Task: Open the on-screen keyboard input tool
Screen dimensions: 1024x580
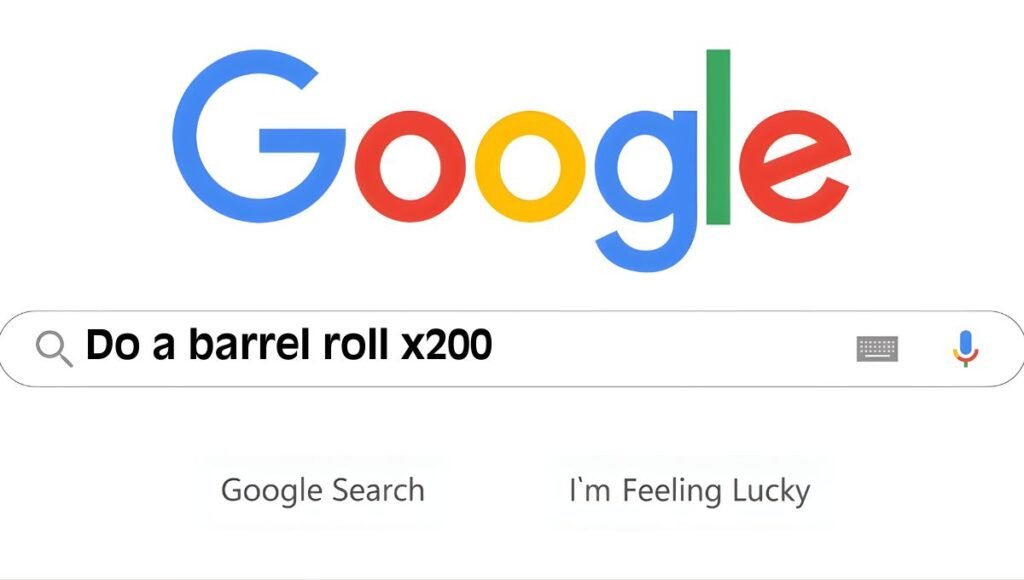Action: (x=877, y=349)
